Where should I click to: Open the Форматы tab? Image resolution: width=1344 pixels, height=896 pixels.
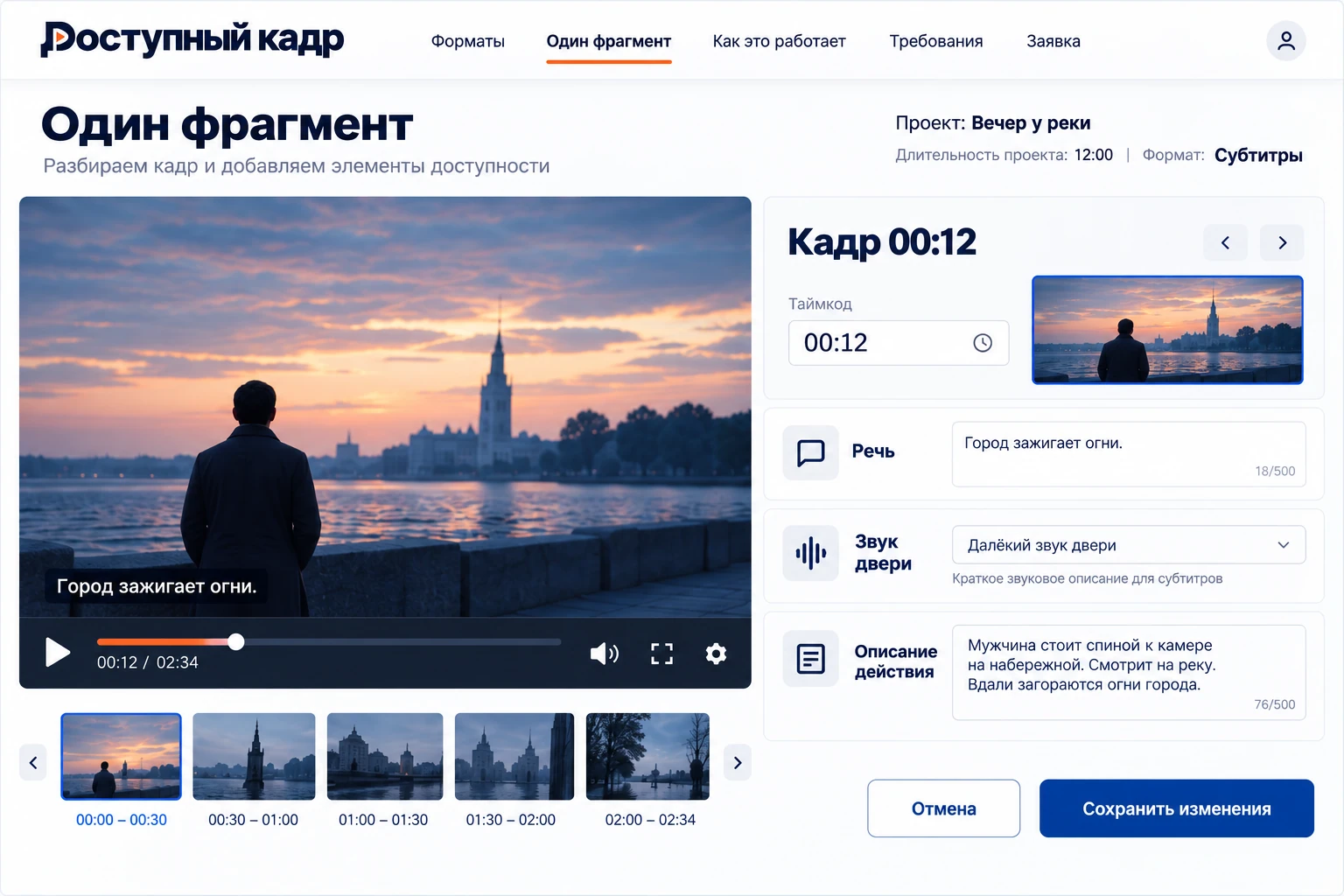pos(468,41)
